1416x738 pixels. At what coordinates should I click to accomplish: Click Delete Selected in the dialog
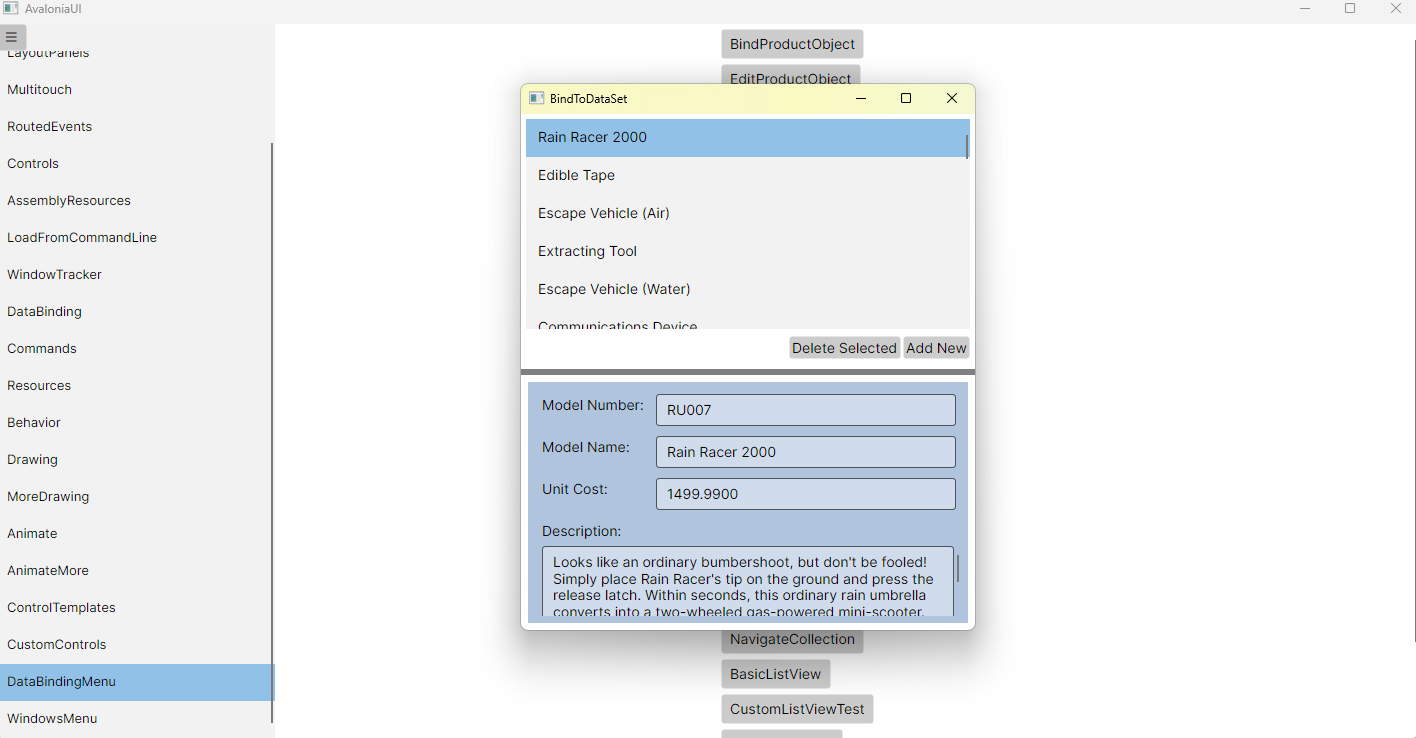[845, 348]
